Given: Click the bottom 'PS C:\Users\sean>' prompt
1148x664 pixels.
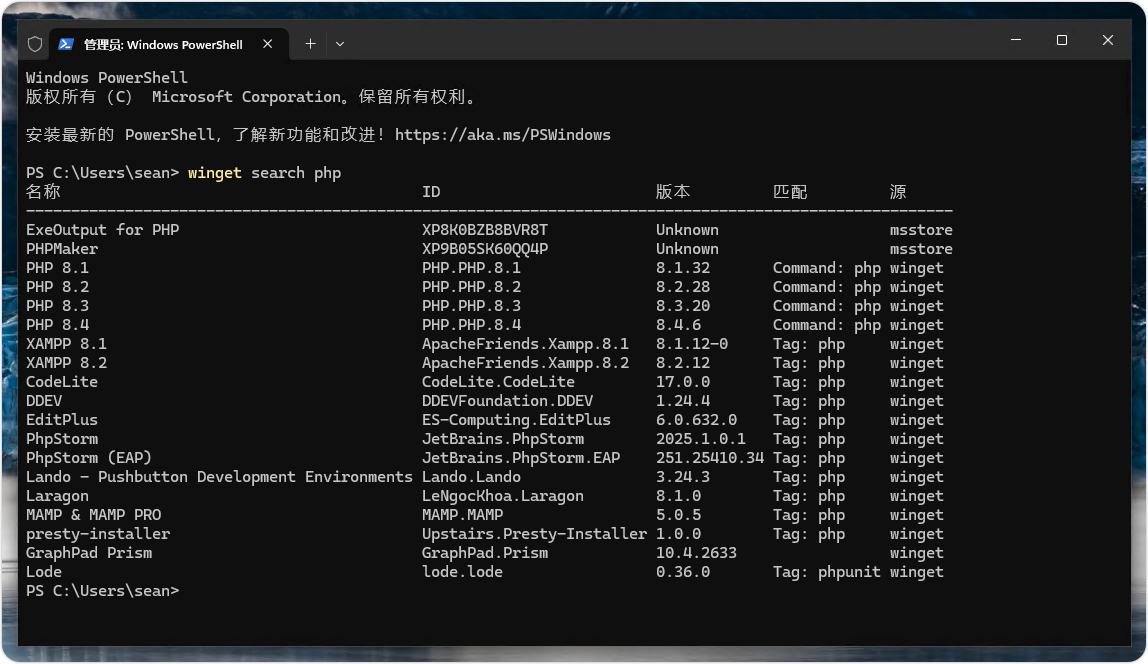Looking at the screenshot, I should click(x=102, y=591).
